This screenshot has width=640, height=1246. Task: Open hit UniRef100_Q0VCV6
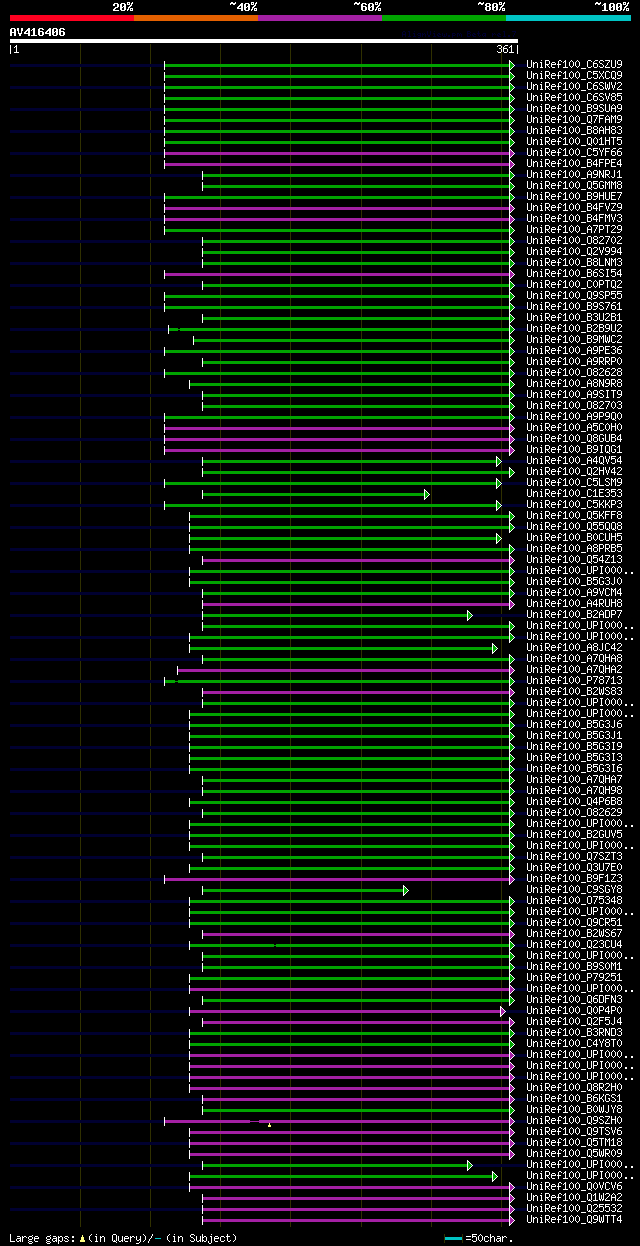click(574, 1187)
